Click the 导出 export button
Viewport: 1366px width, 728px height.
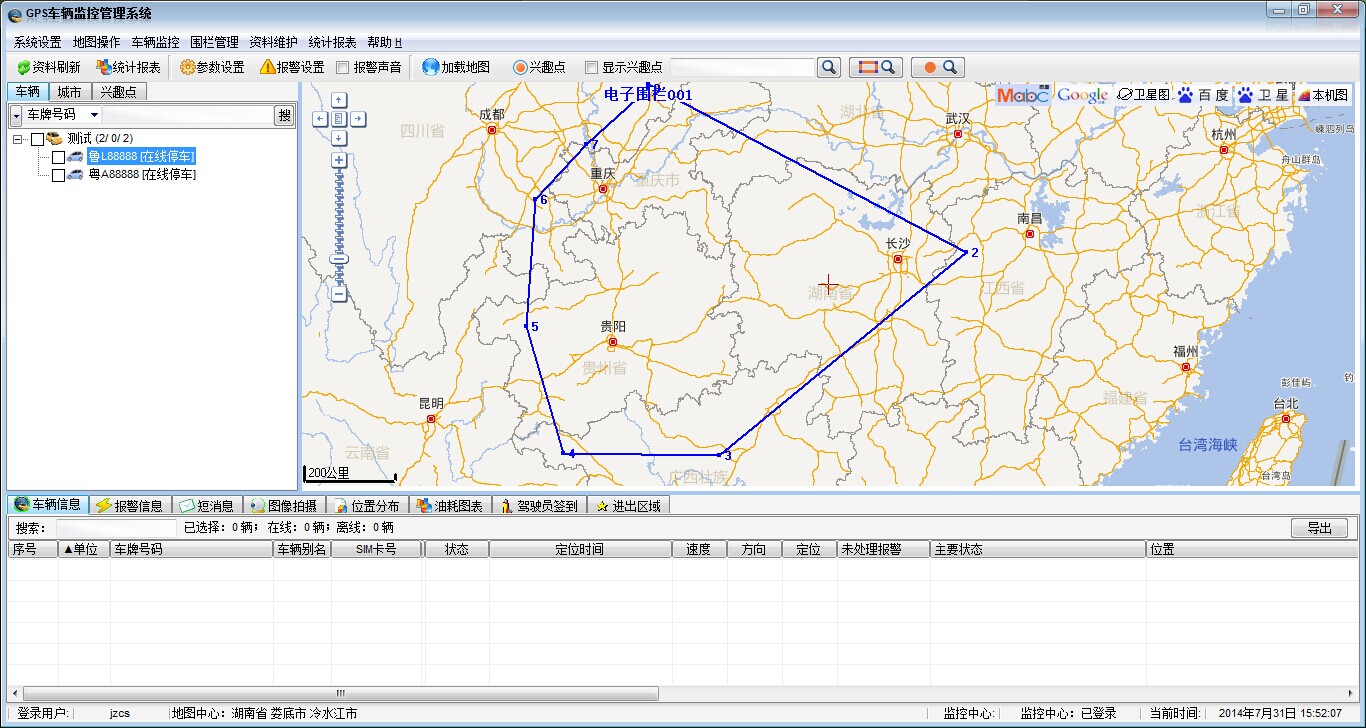click(1319, 528)
